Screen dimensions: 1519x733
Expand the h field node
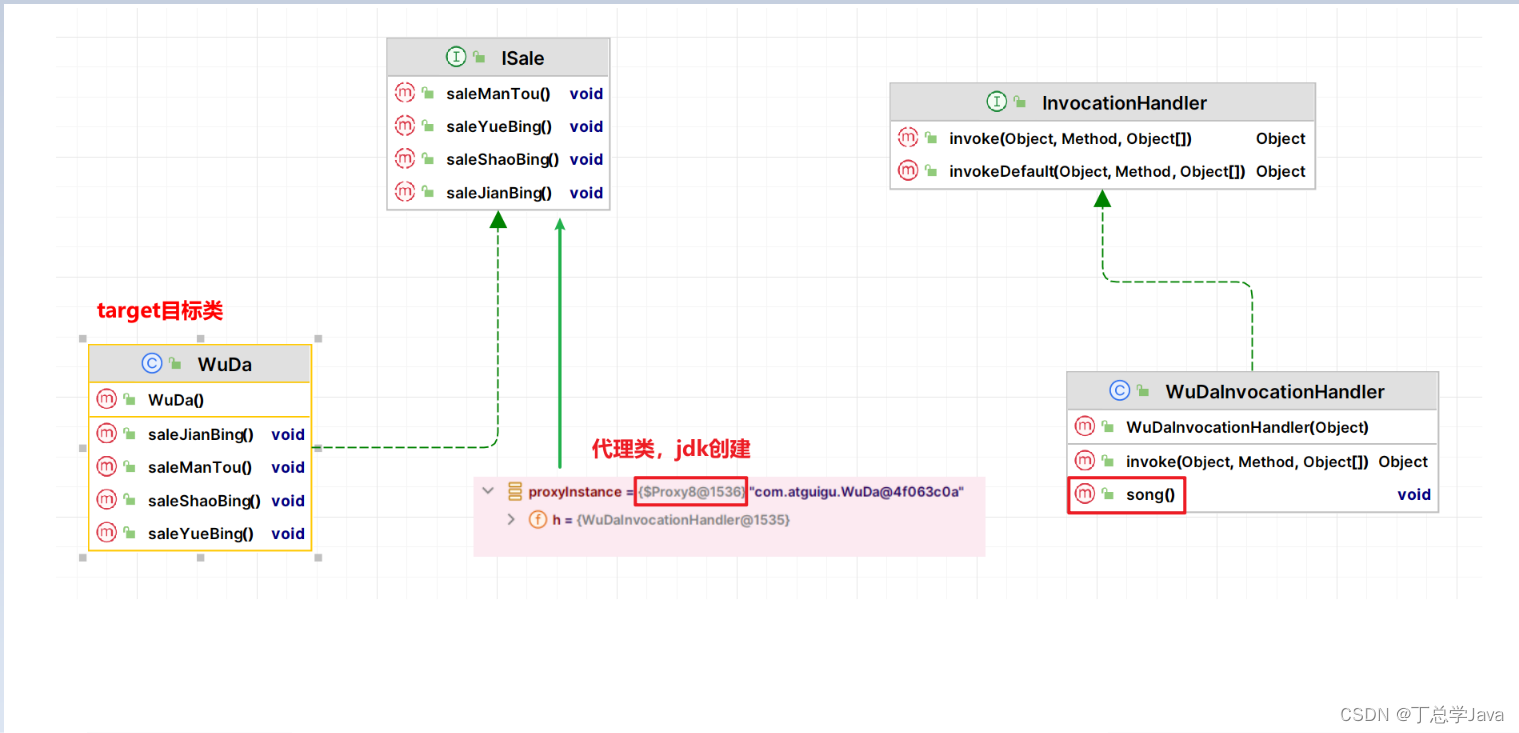pos(511,519)
